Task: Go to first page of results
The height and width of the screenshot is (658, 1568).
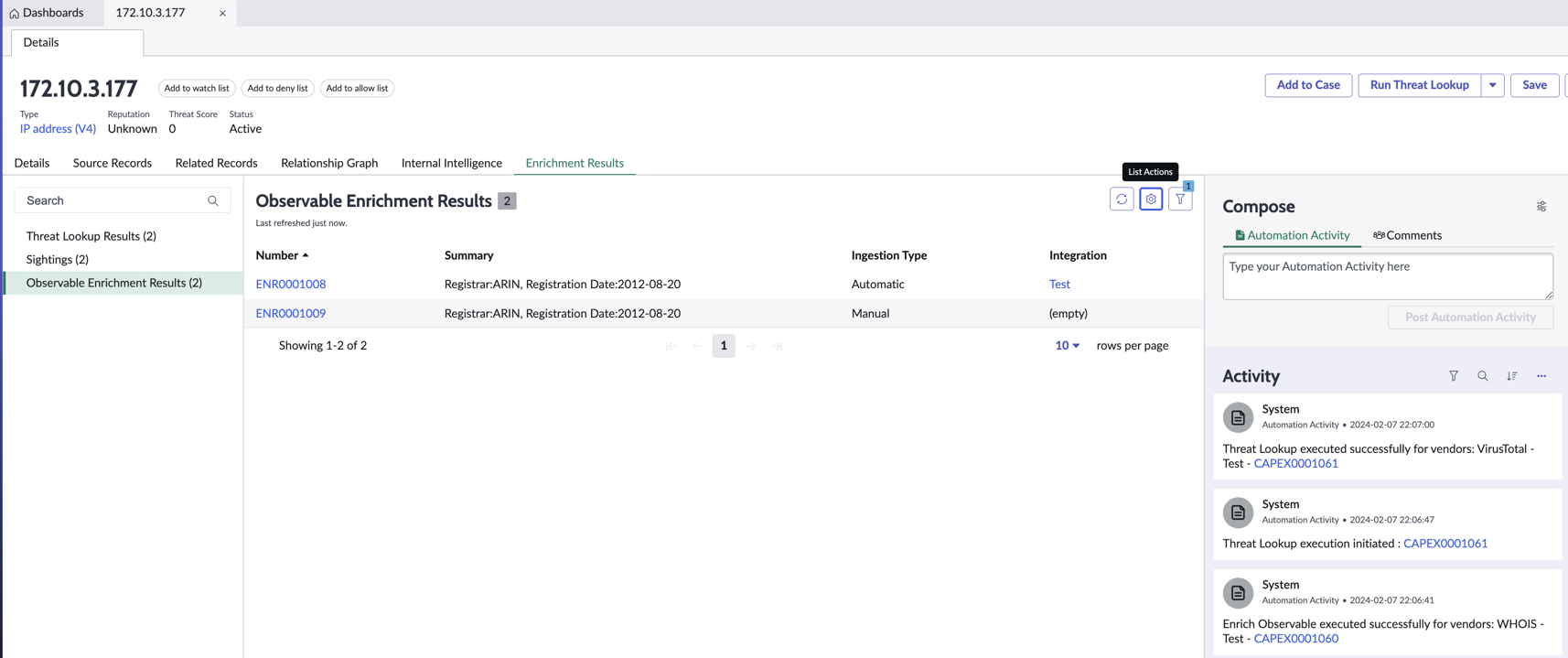Action: coord(671,346)
